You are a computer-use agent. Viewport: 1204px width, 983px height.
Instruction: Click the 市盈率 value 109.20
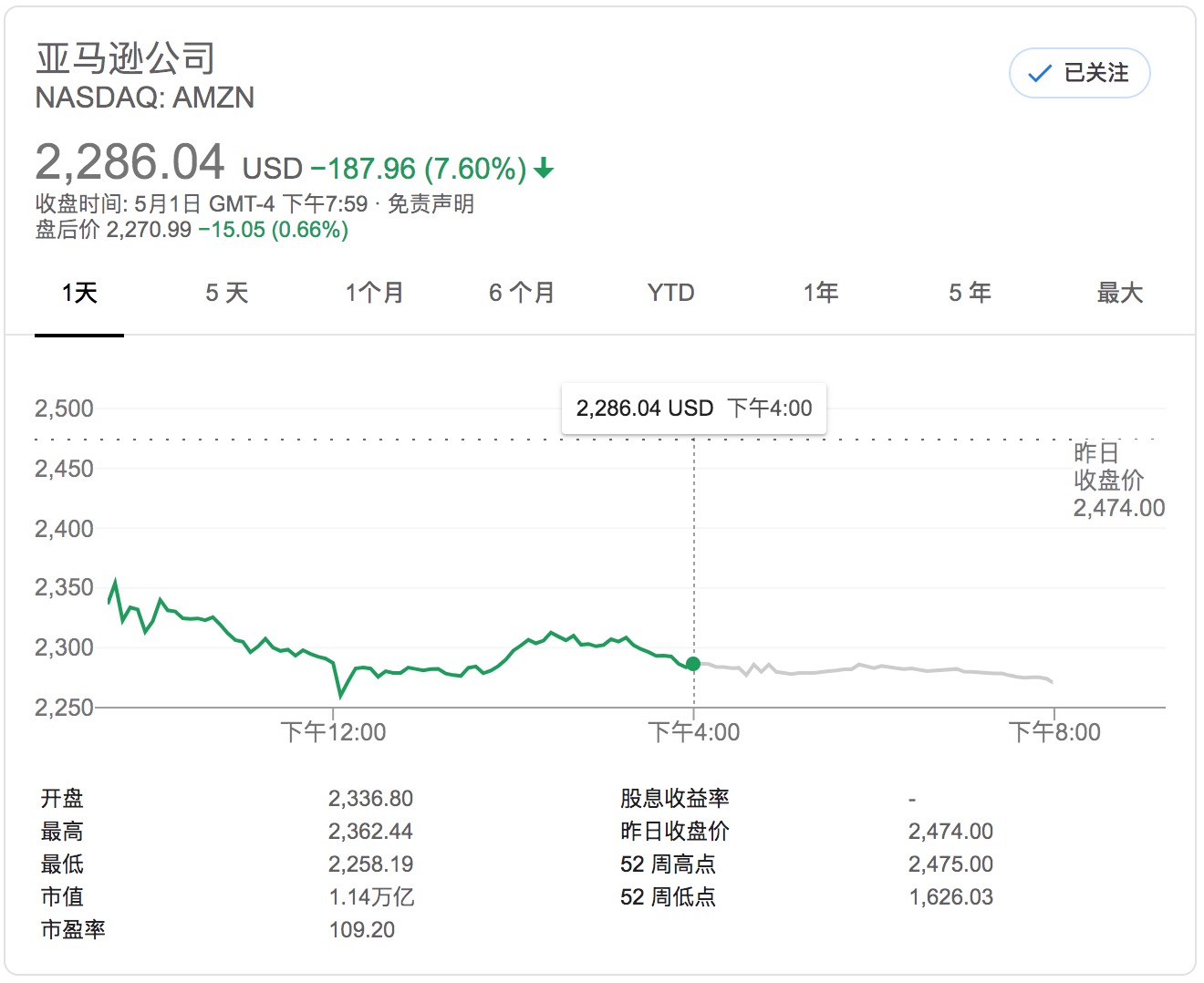tap(362, 929)
